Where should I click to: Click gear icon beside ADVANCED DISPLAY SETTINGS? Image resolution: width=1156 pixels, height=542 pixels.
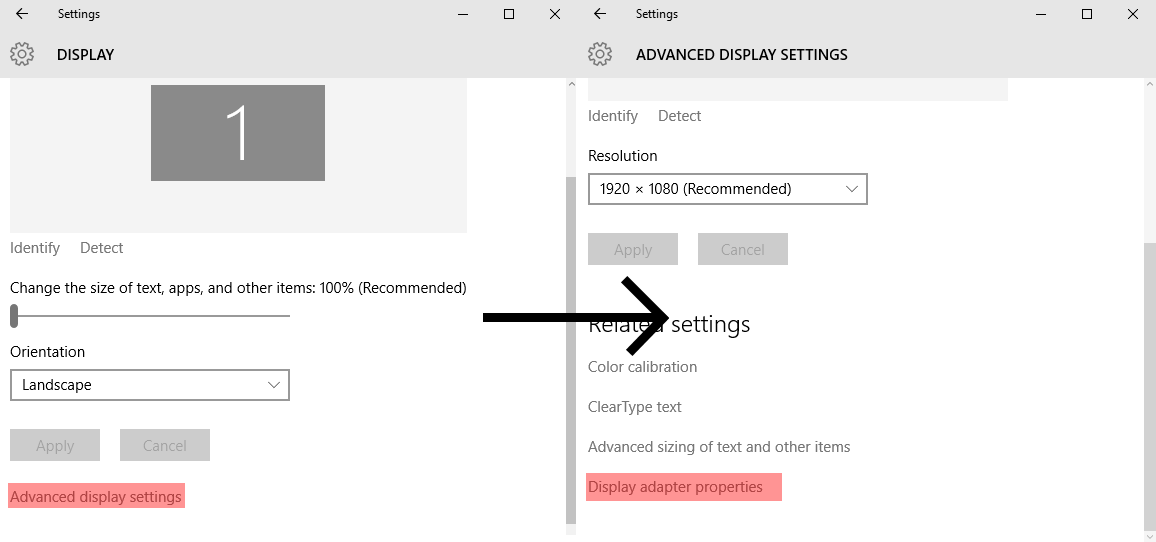[600, 54]
